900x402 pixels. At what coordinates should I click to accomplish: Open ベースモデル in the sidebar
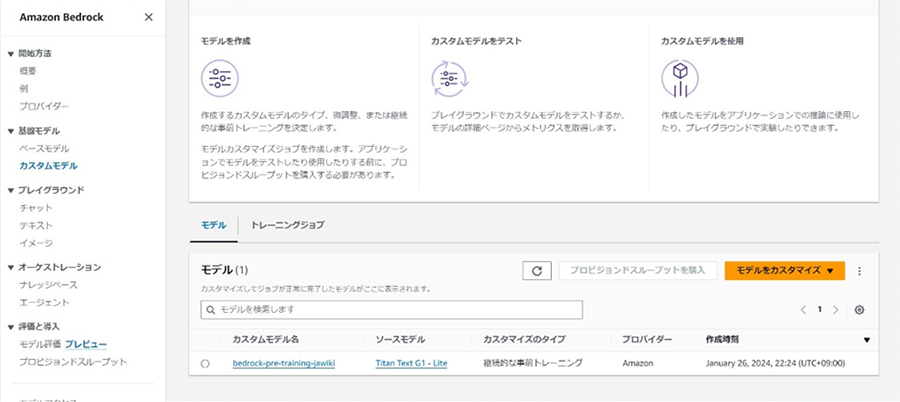(x=44, y=149)
